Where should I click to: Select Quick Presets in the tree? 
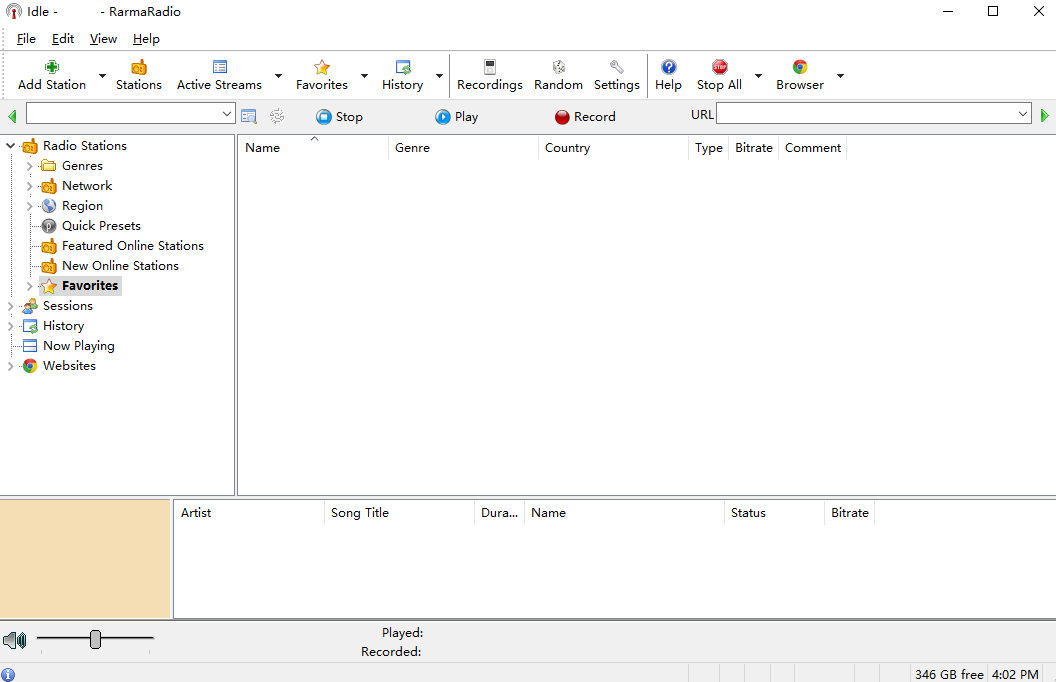(101, 226)
